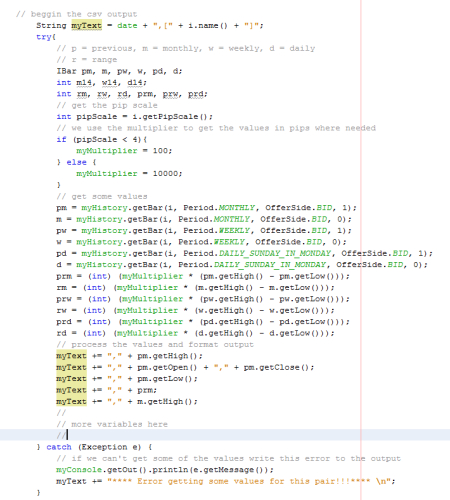Click the pipScale variable declaration
Viewport: 450px width, 500px height.
pos(97,117)
